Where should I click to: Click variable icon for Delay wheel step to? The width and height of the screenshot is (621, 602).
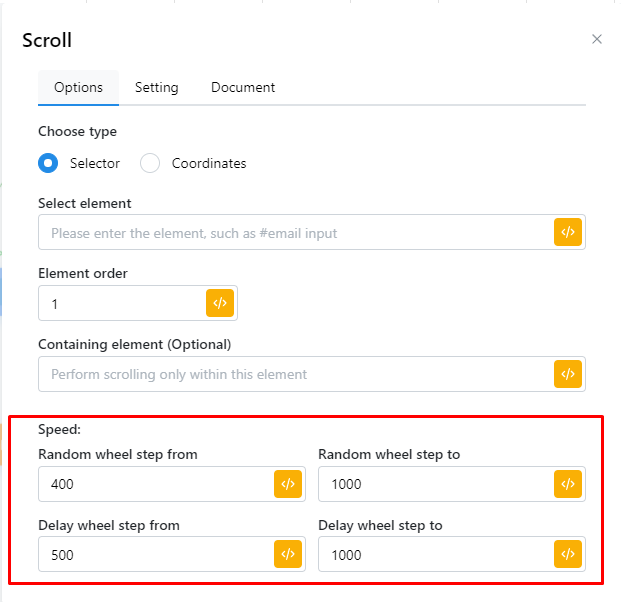coord(568,554)
